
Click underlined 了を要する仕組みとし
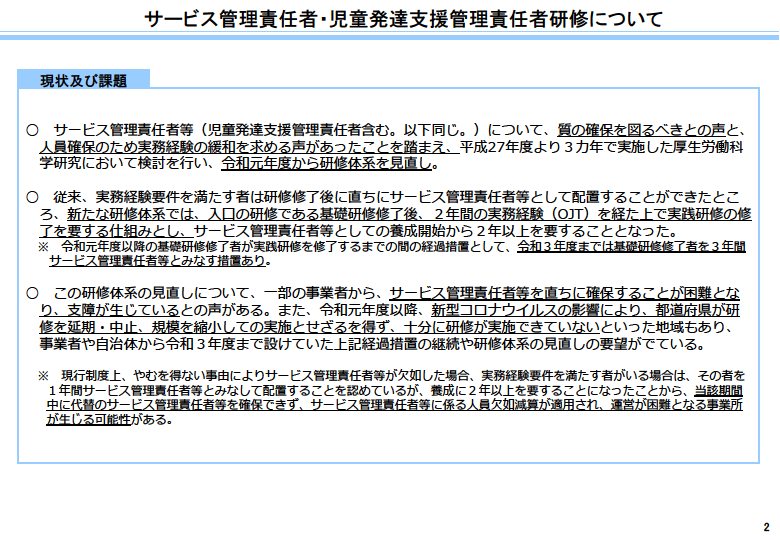109,231
